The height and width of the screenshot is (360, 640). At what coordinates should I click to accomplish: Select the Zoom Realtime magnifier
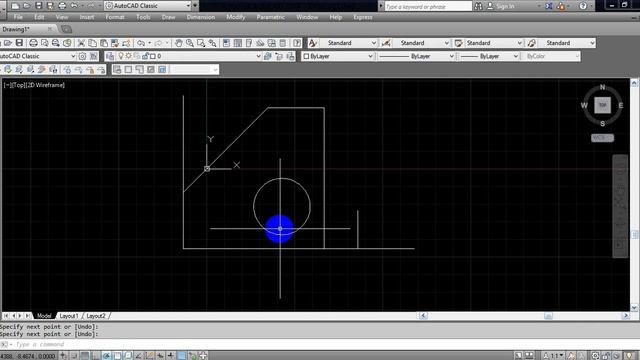point(190,43)
